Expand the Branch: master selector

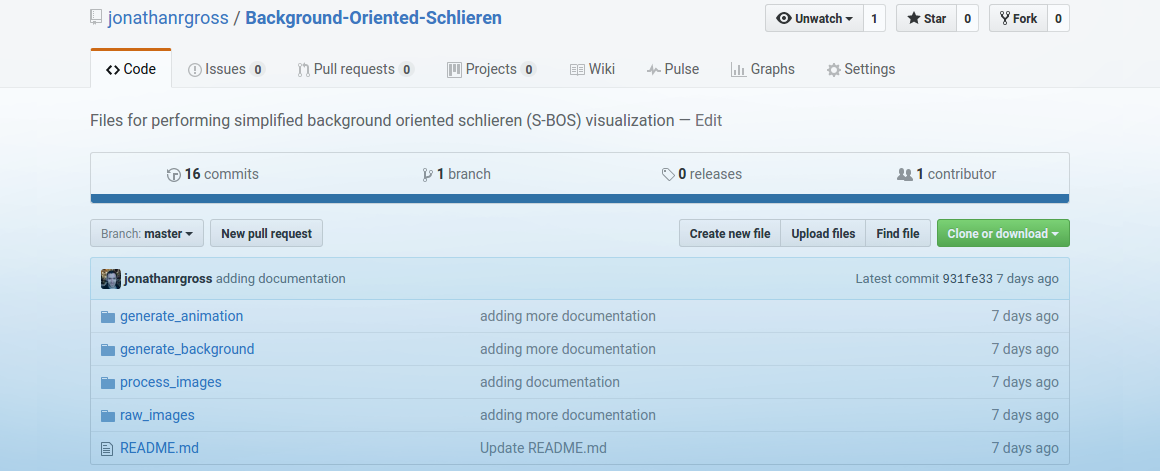coord(147,233)
